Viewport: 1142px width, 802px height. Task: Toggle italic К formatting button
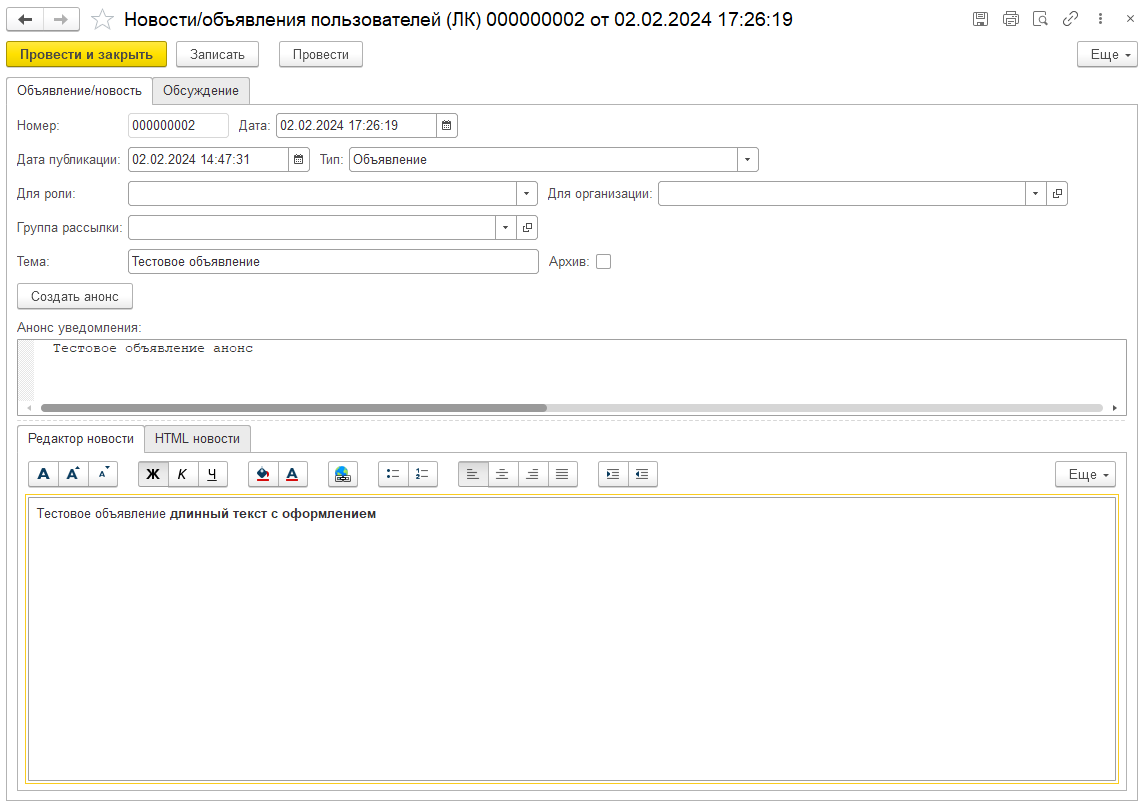[x=182, y=474]
